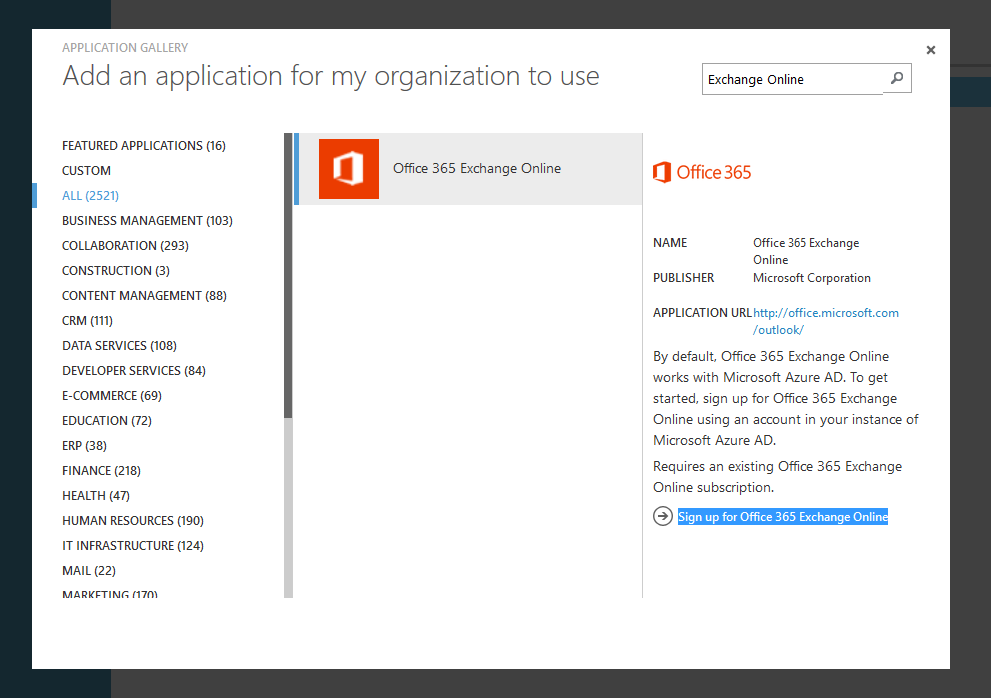The height and width of the screenshot is (698, 991).
Task: Click Sign up for Office 365 Exchange Online link
Action: 783,517
